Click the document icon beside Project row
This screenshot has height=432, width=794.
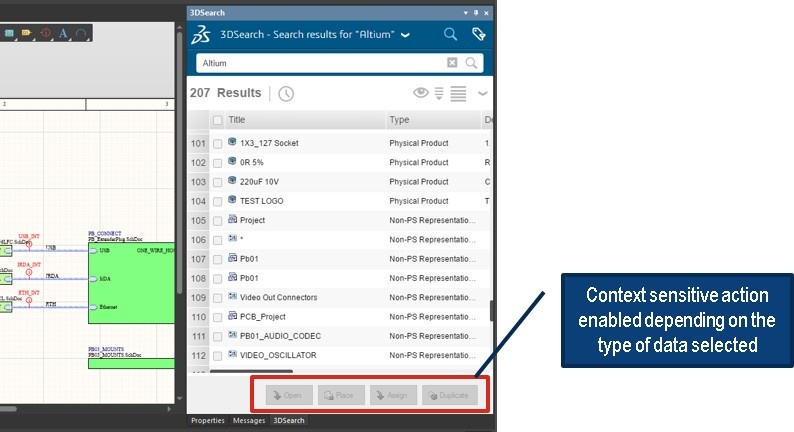point(232,219)
